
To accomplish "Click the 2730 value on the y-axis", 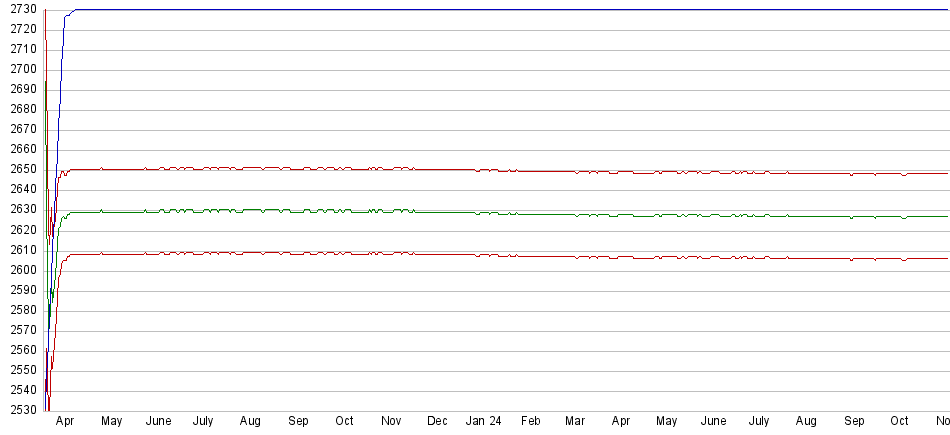I will [x=20, y=10].
